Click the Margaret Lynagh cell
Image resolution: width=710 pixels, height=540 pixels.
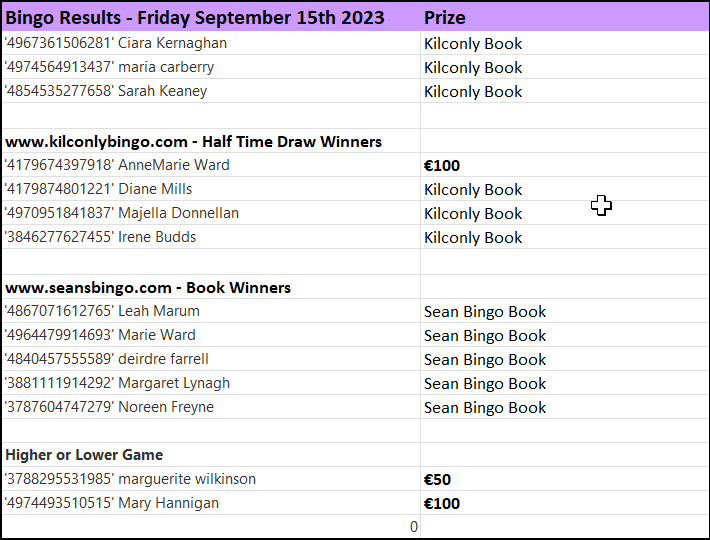pyautogui.click(x=211, y=383)
